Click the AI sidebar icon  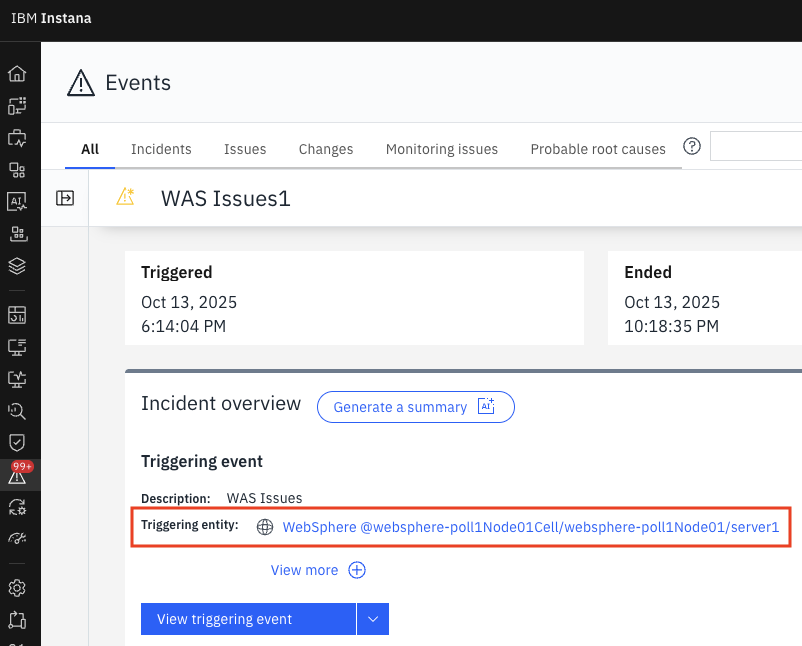point(17,201)
